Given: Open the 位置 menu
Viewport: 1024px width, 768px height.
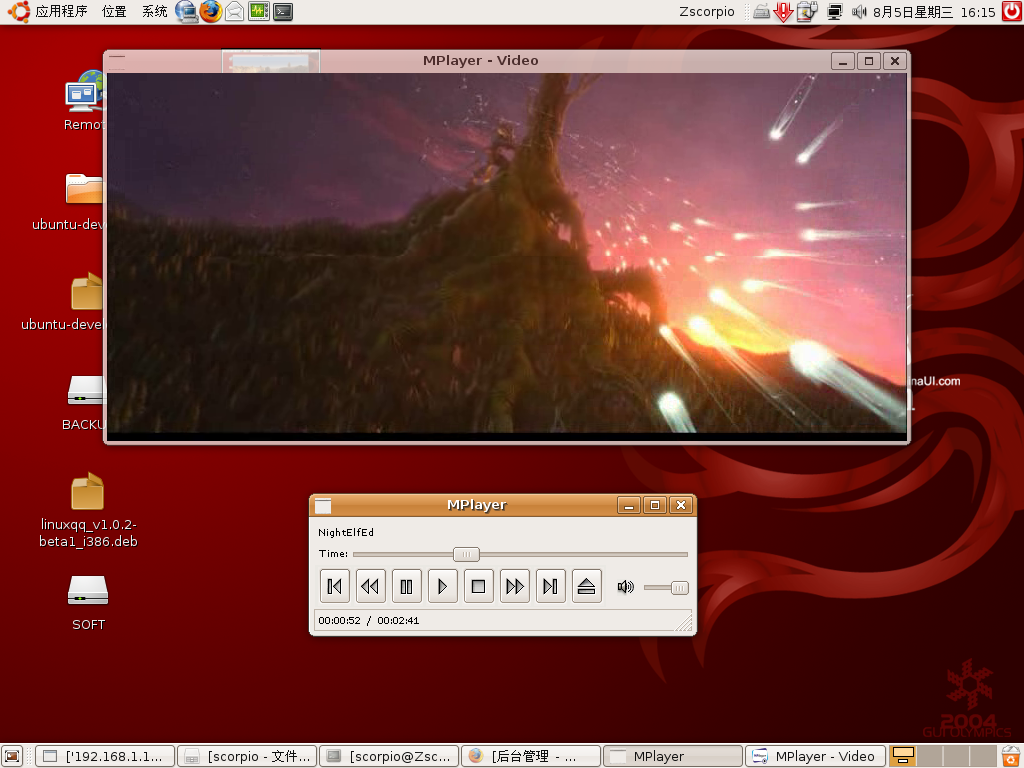Looking at the screenshot, I should pos(113,12).
